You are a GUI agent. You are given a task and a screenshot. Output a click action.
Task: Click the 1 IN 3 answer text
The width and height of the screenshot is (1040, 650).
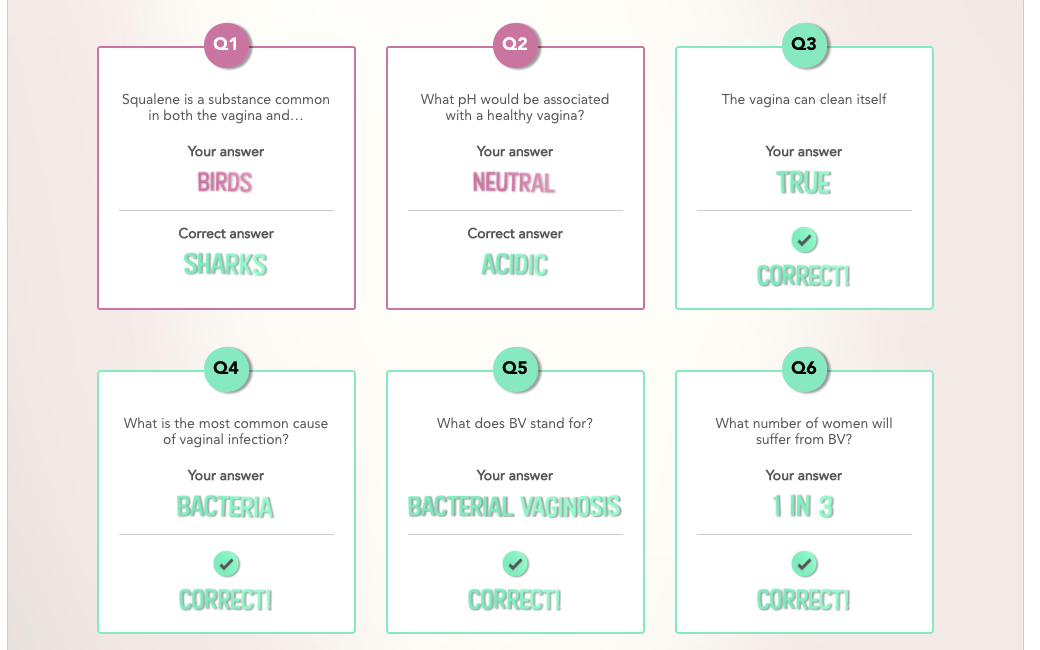click(804, 507)
